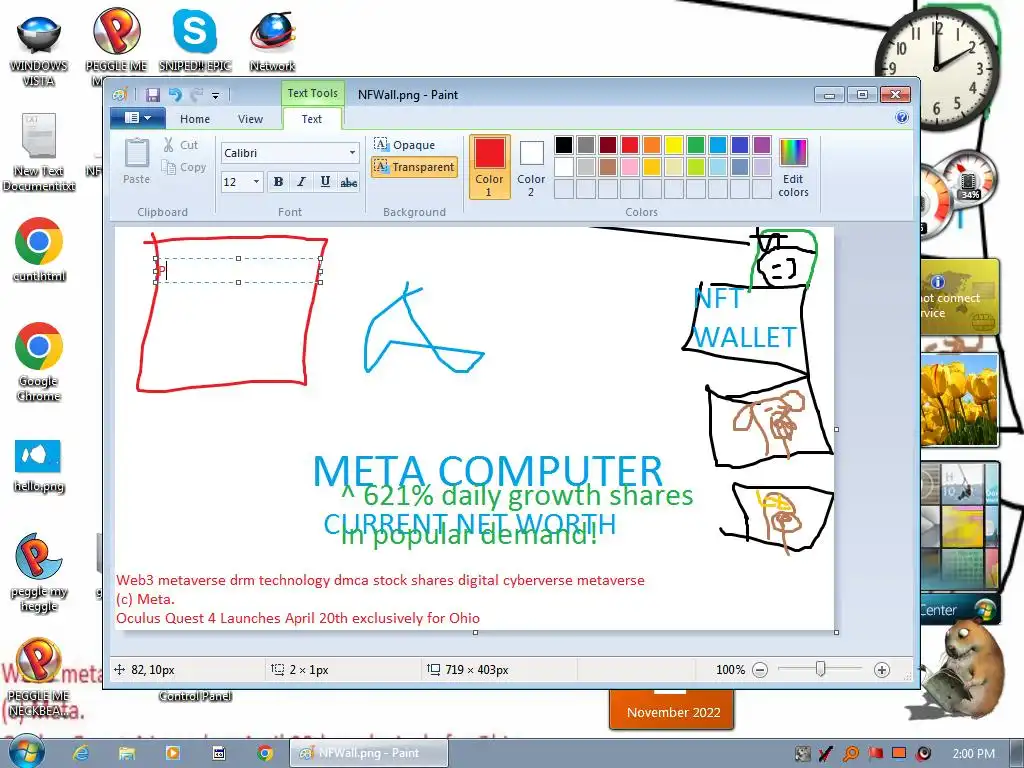Open Google Chrome desktop shortcut
This screenshot has width=1024, height=768.
pyautogui.click(x=39, y=362)
